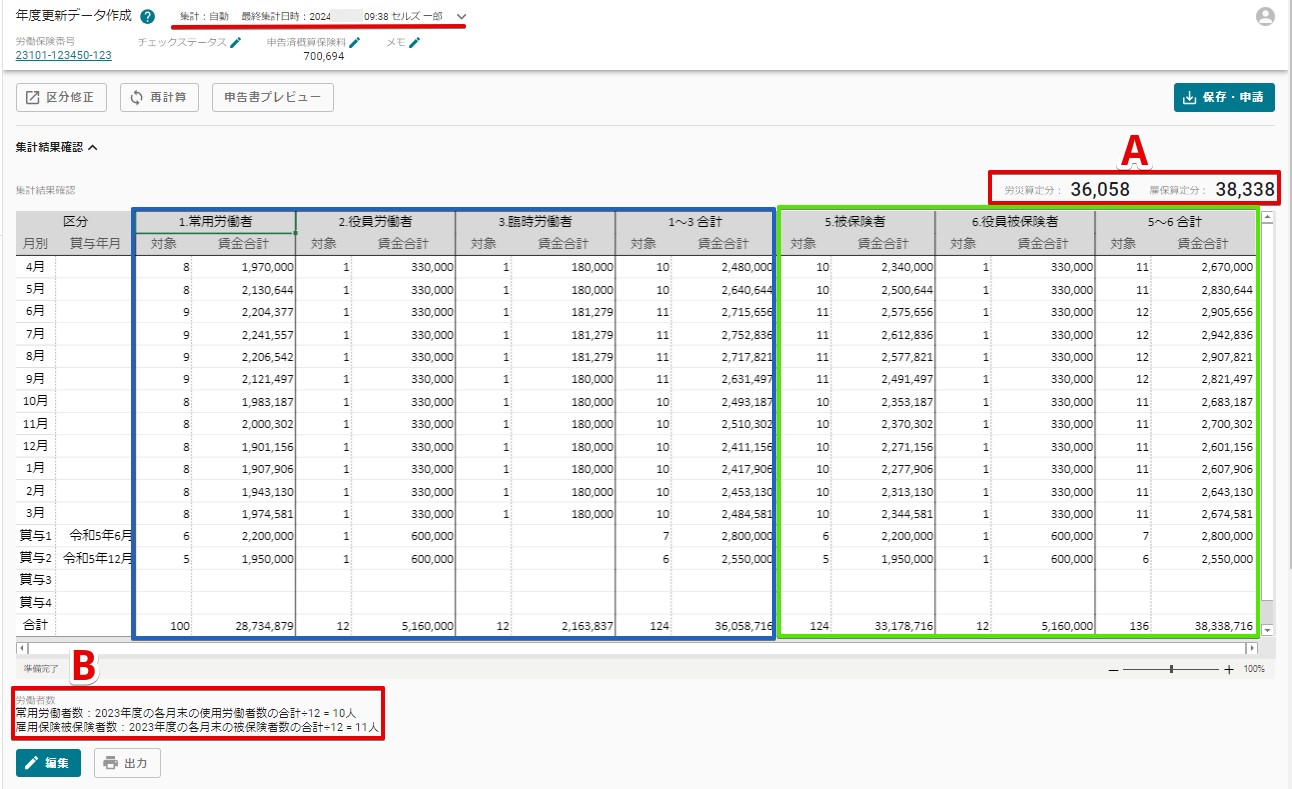The image size is (1292, 789).
Task: Select the 賞与1 row label
Action: click(35, 535)
